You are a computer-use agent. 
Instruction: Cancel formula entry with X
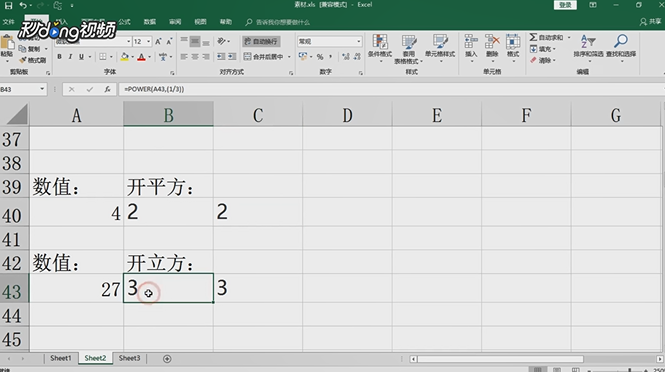(72, 89)
